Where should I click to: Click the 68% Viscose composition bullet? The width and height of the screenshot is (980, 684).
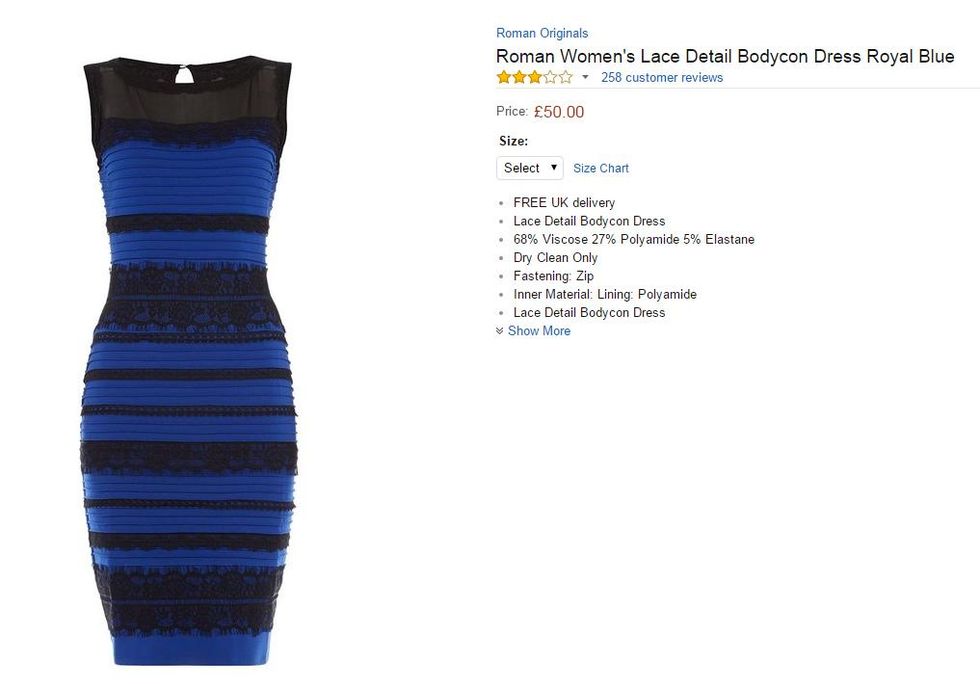634,239
